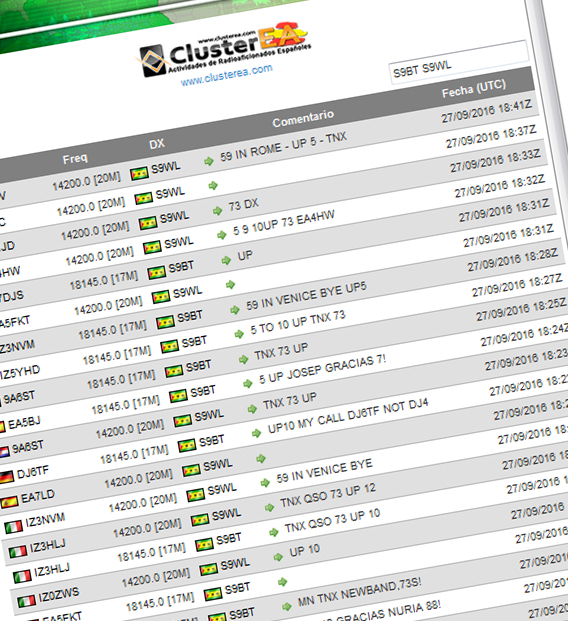Click the DX column header
The image size is (568, 621).
point(157,144)
